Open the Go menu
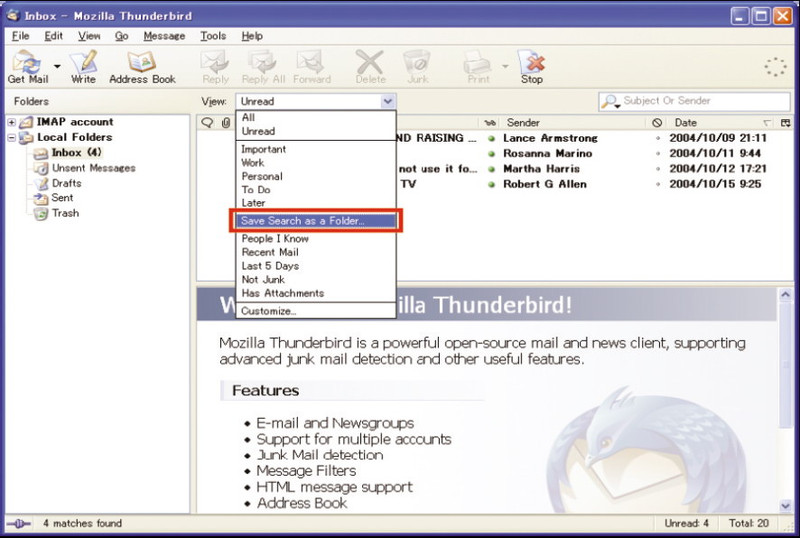Viewport: 800px width, 538px height. 121,36
